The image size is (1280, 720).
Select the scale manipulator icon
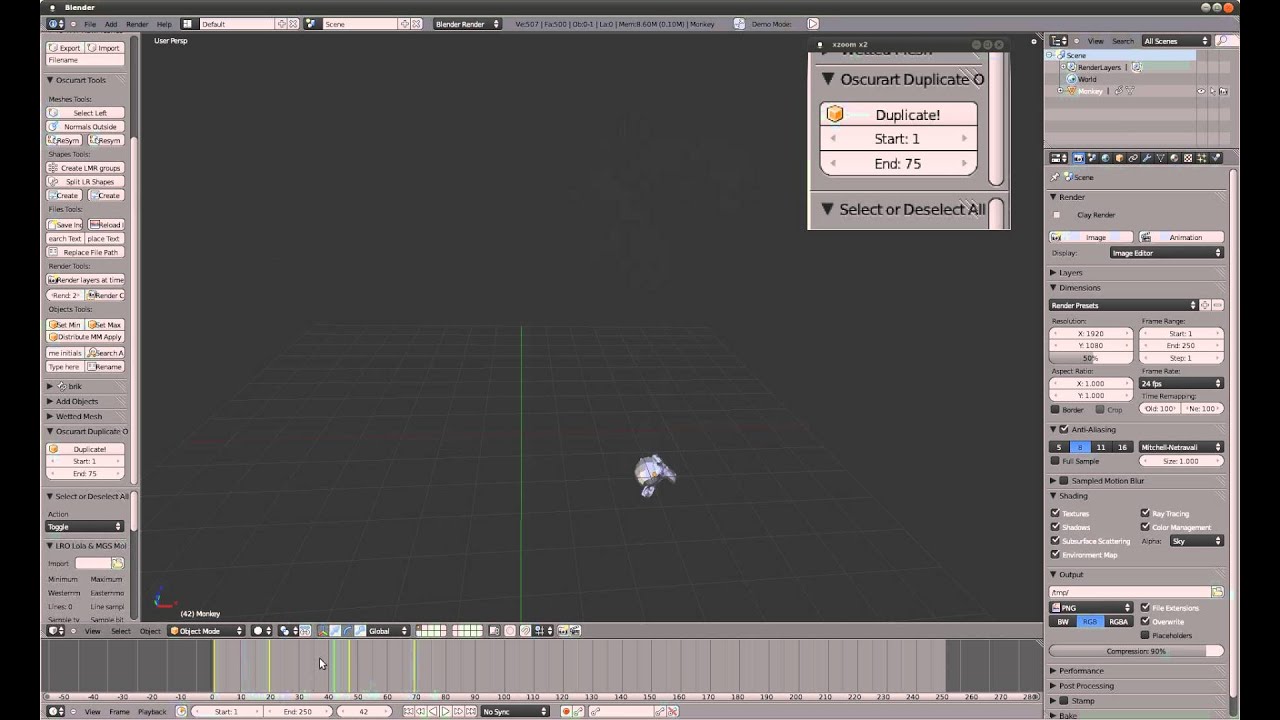pyautogui.click(x=360, y=631)
